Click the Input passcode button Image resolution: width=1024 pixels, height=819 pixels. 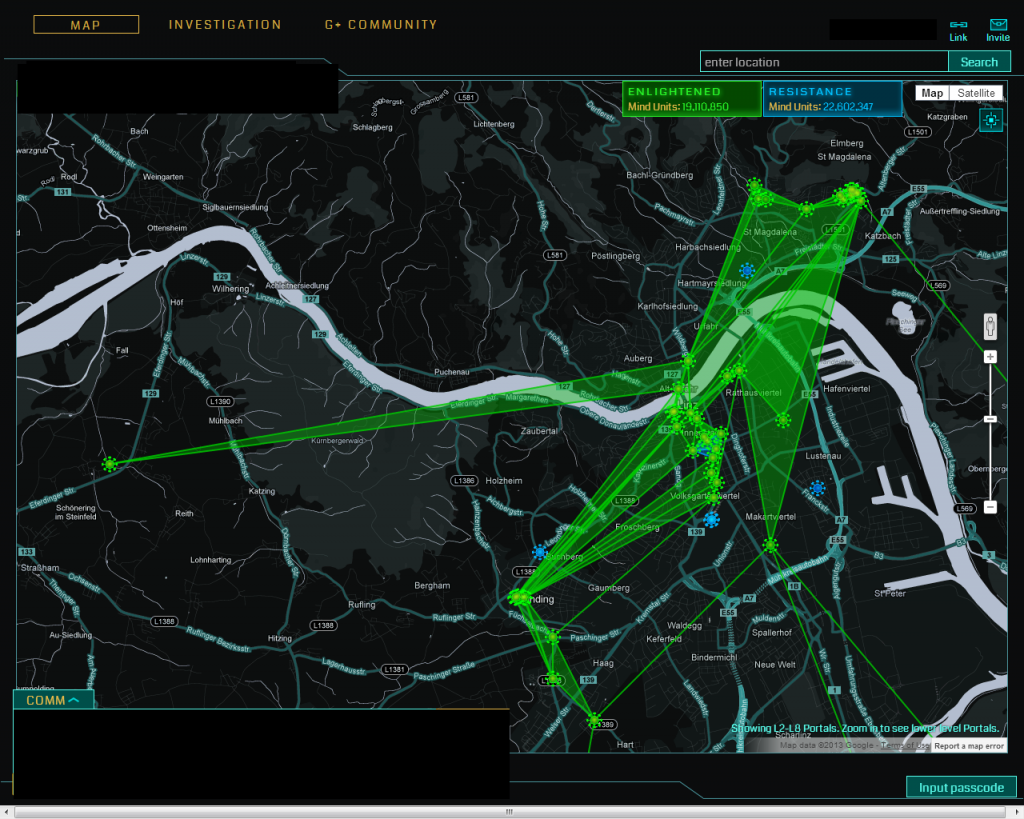[x=961, y=788]
